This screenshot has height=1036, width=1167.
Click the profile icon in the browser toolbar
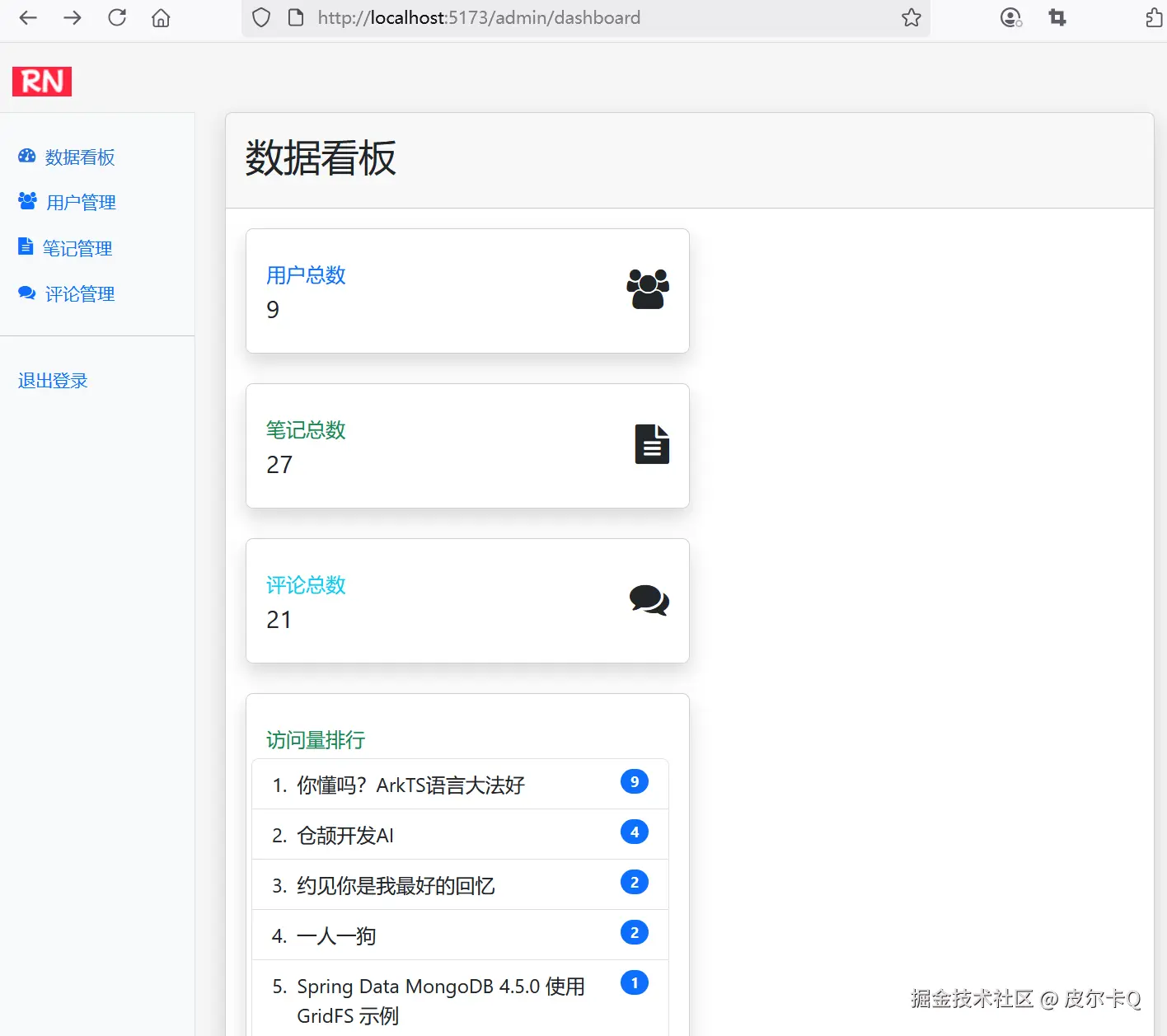1010,16
